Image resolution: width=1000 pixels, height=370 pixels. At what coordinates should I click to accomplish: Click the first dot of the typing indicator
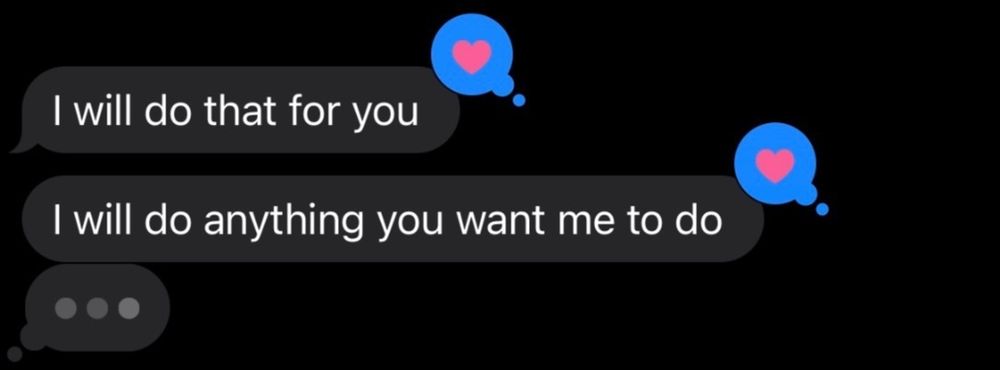tap(66, 308)
